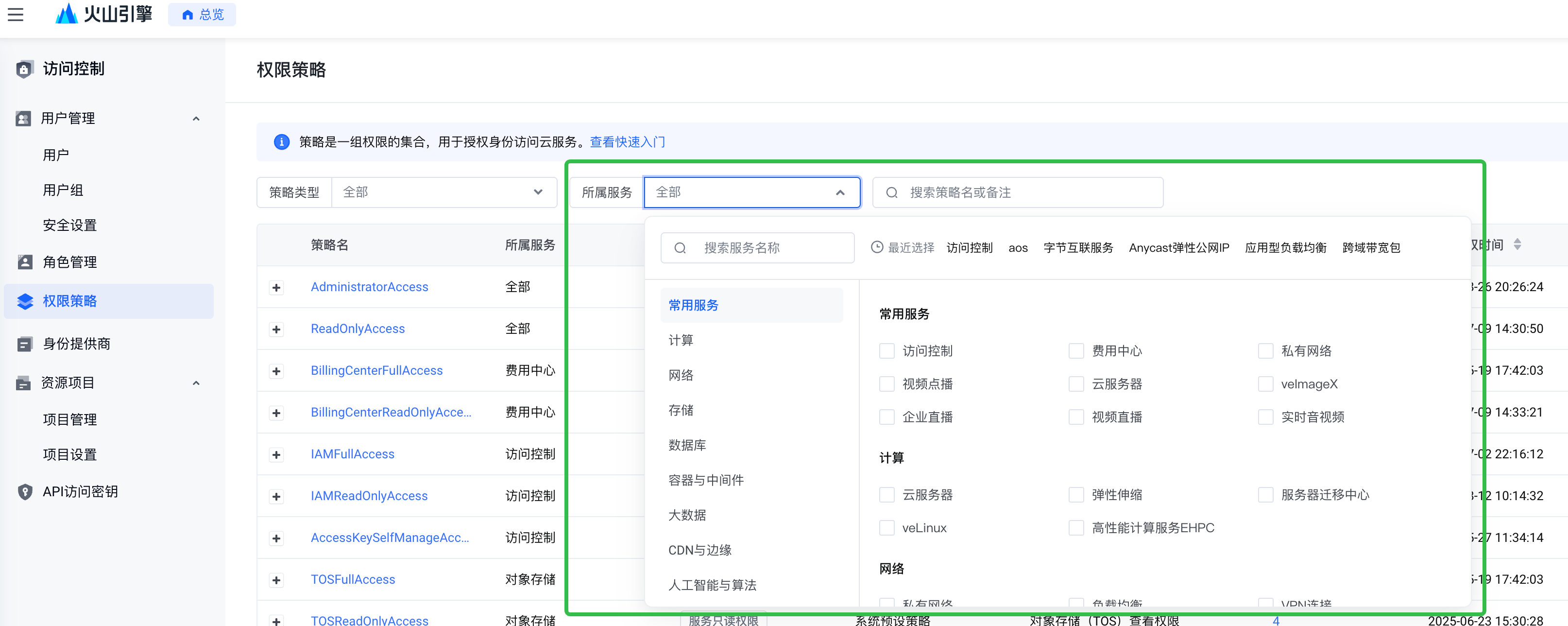The image size is (1568, 626).
Task: Click the info icon in banner
Action: click(x=281, y=142)
